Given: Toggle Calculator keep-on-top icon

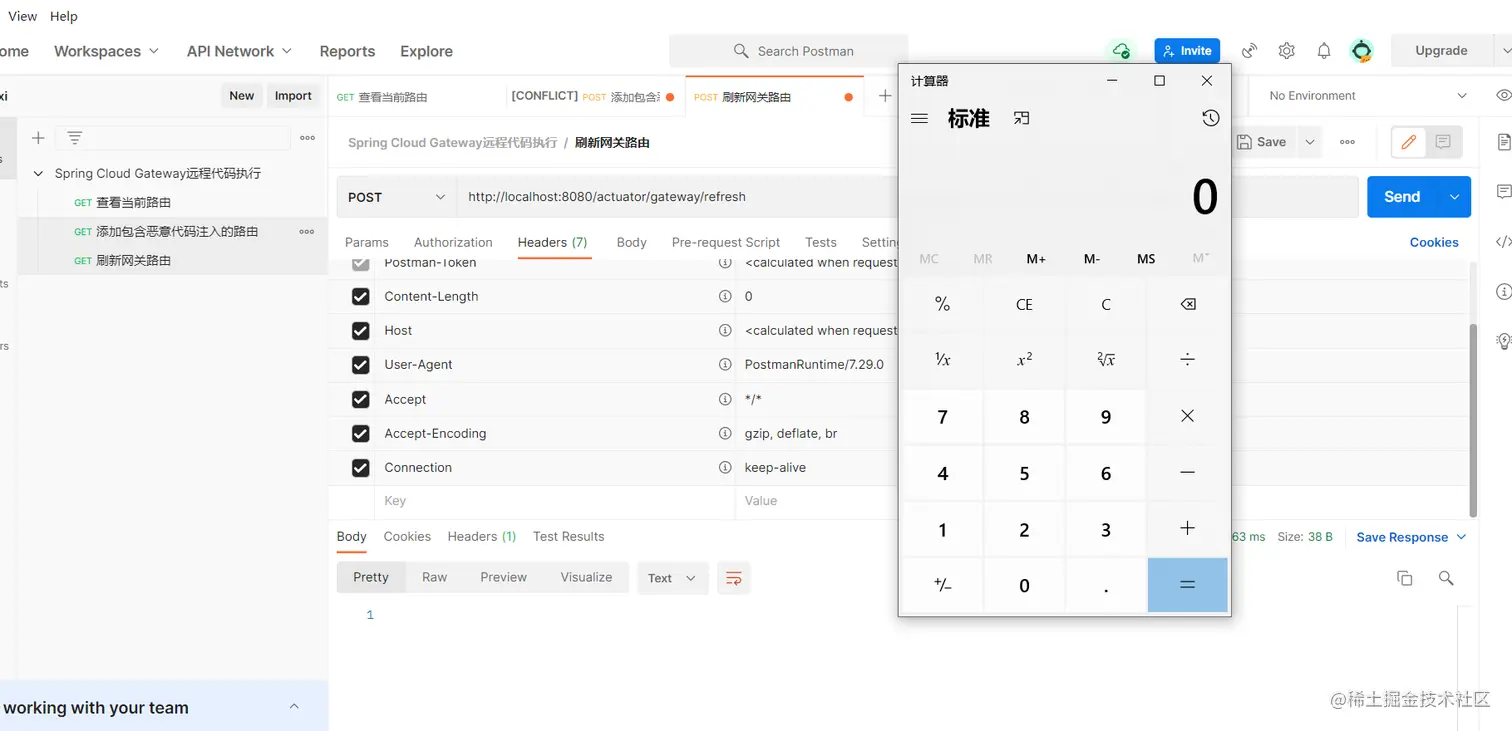Looking at the screenshot, I should click(x=1021, y=118).
